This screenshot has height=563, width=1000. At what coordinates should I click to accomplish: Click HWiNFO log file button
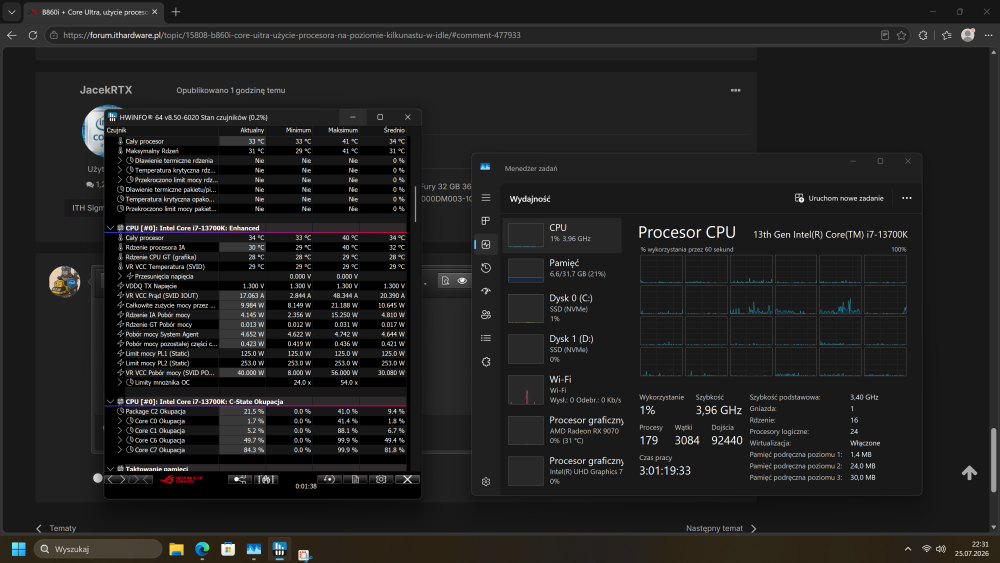click(x=355, y=479)
